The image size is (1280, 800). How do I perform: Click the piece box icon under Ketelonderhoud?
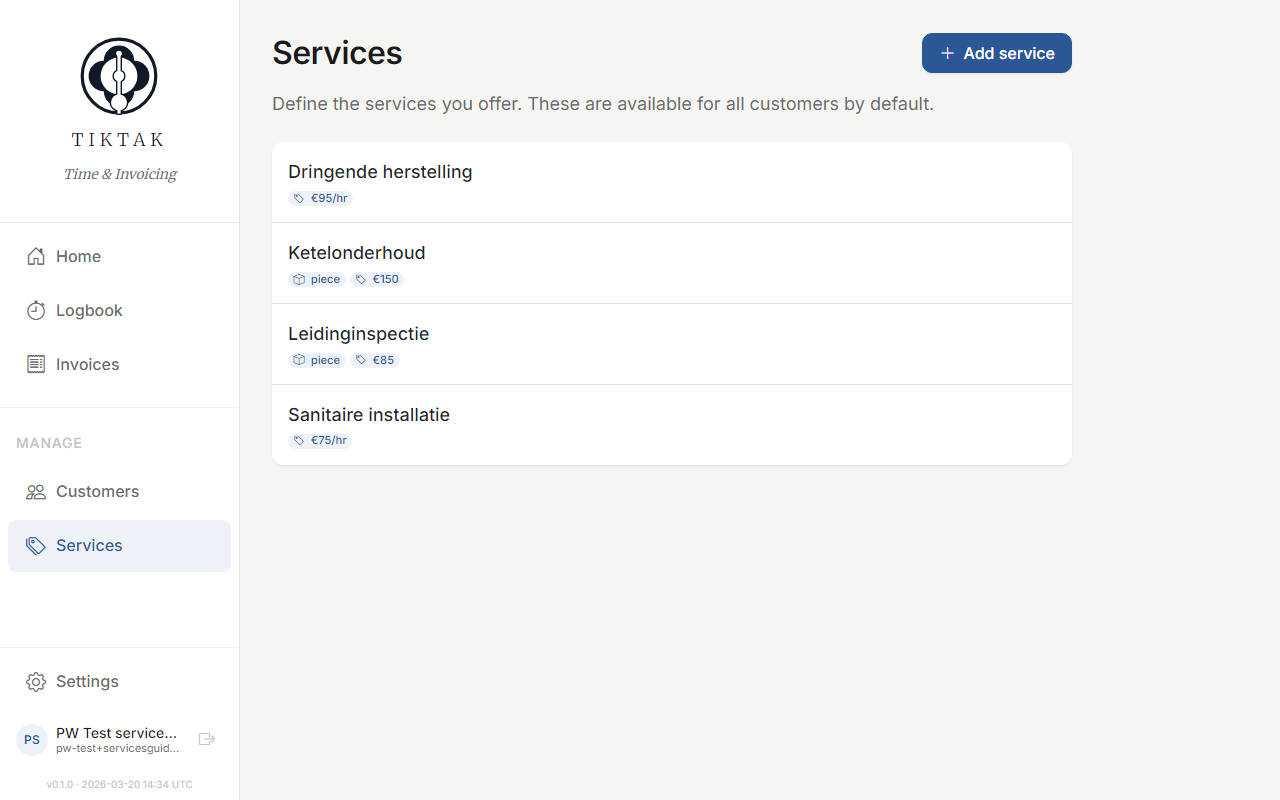pos(298,279)
